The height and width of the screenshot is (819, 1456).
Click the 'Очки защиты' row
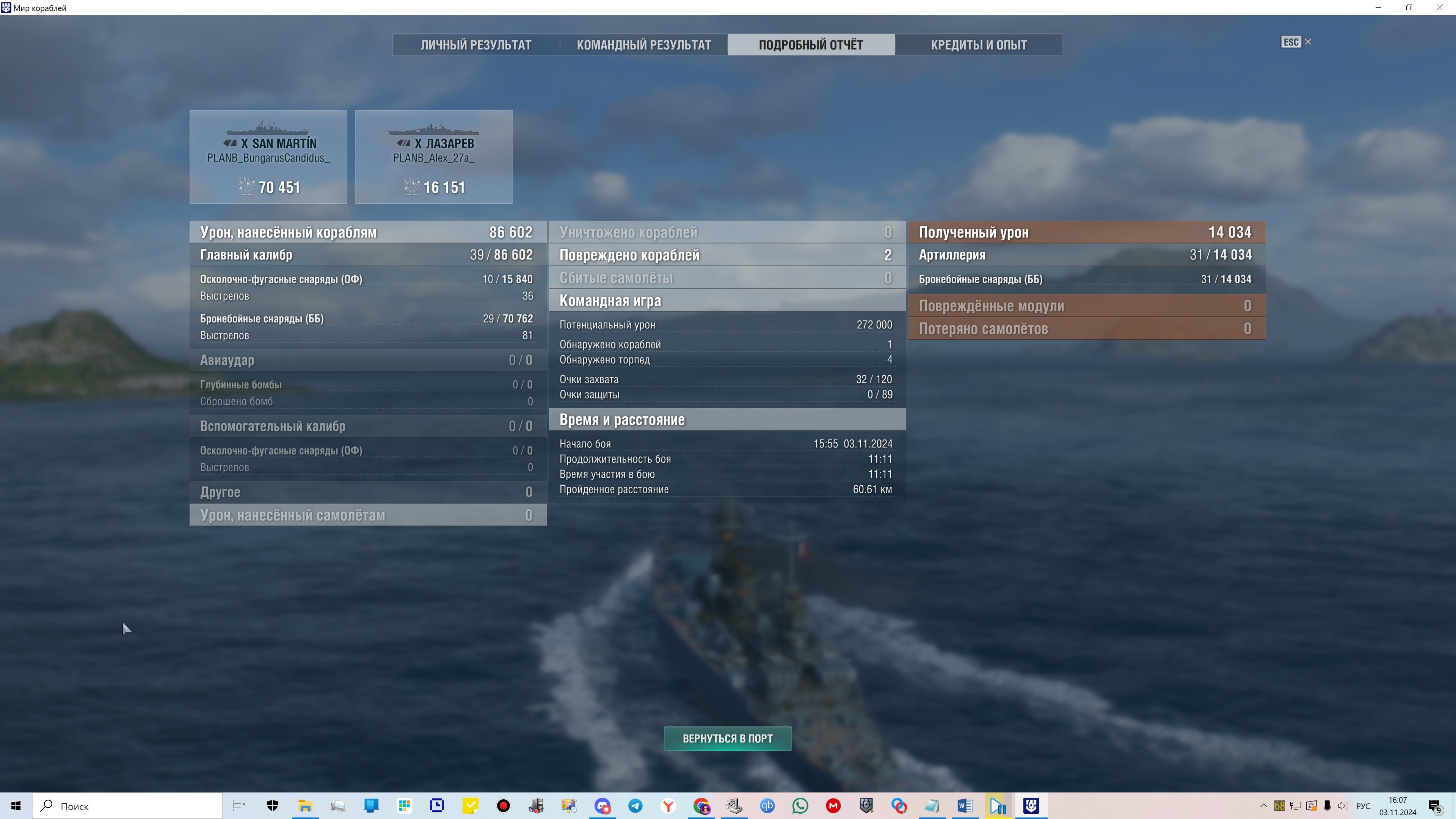[x=727, y=394]
